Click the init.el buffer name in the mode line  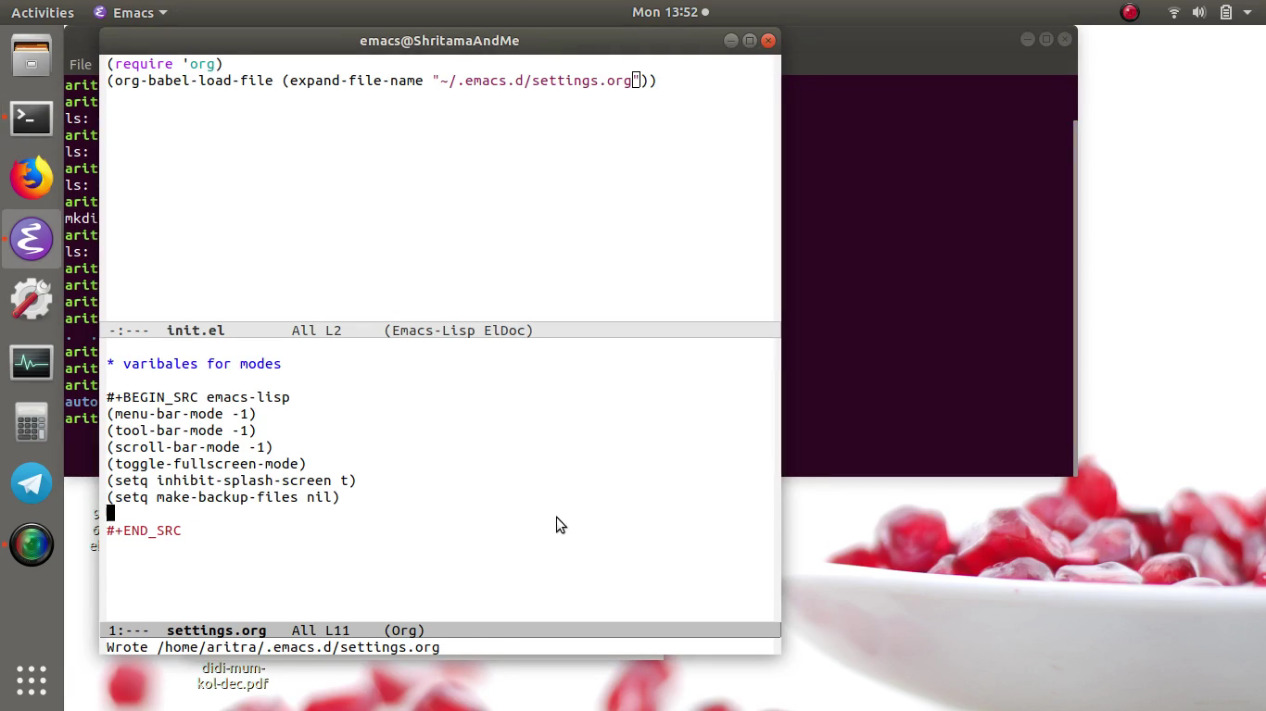point(196,330)
